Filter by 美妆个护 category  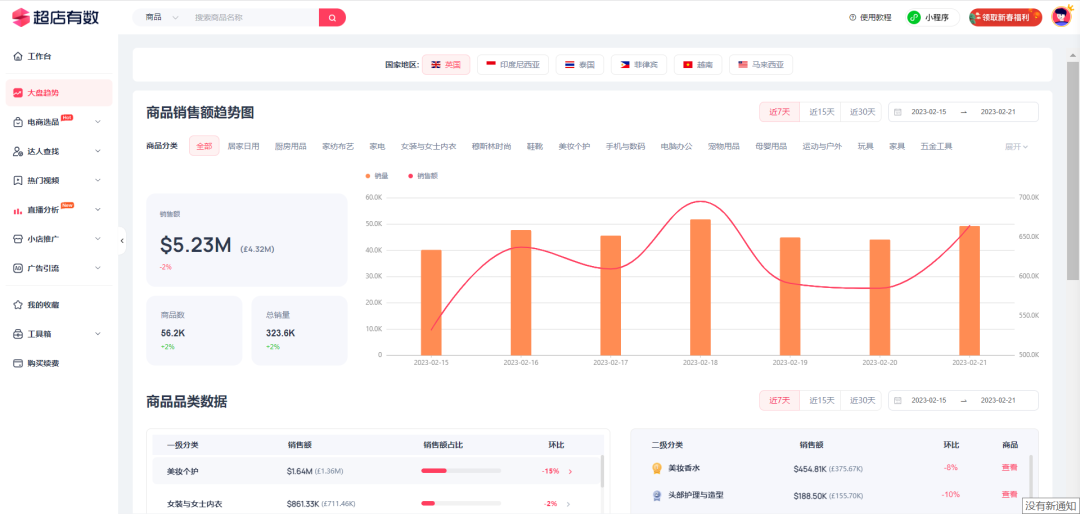574,146
